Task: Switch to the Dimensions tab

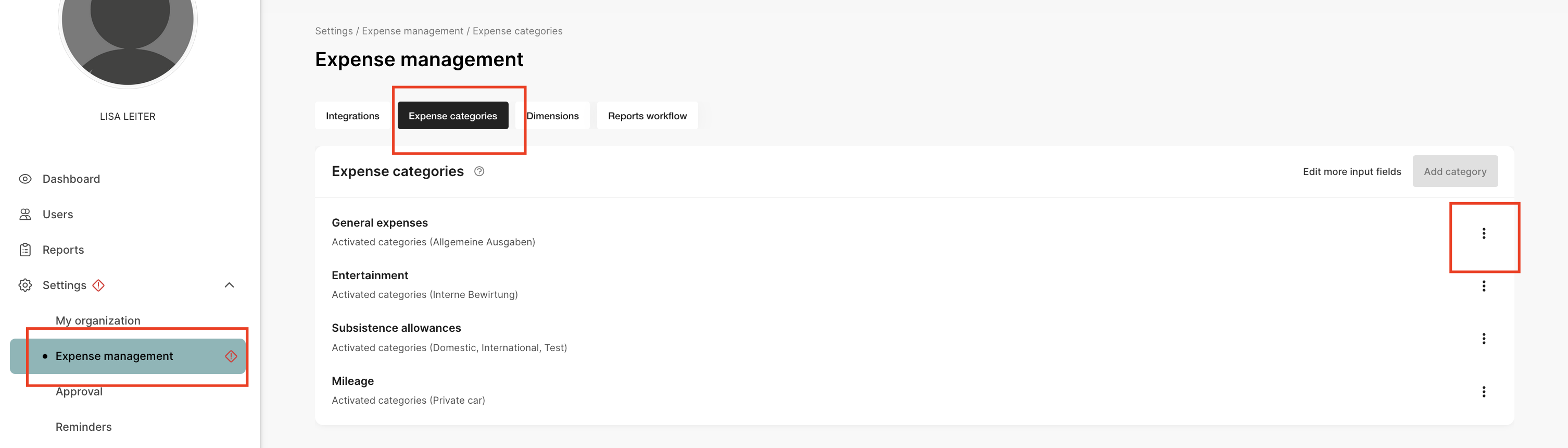Action: coord(552,116)
